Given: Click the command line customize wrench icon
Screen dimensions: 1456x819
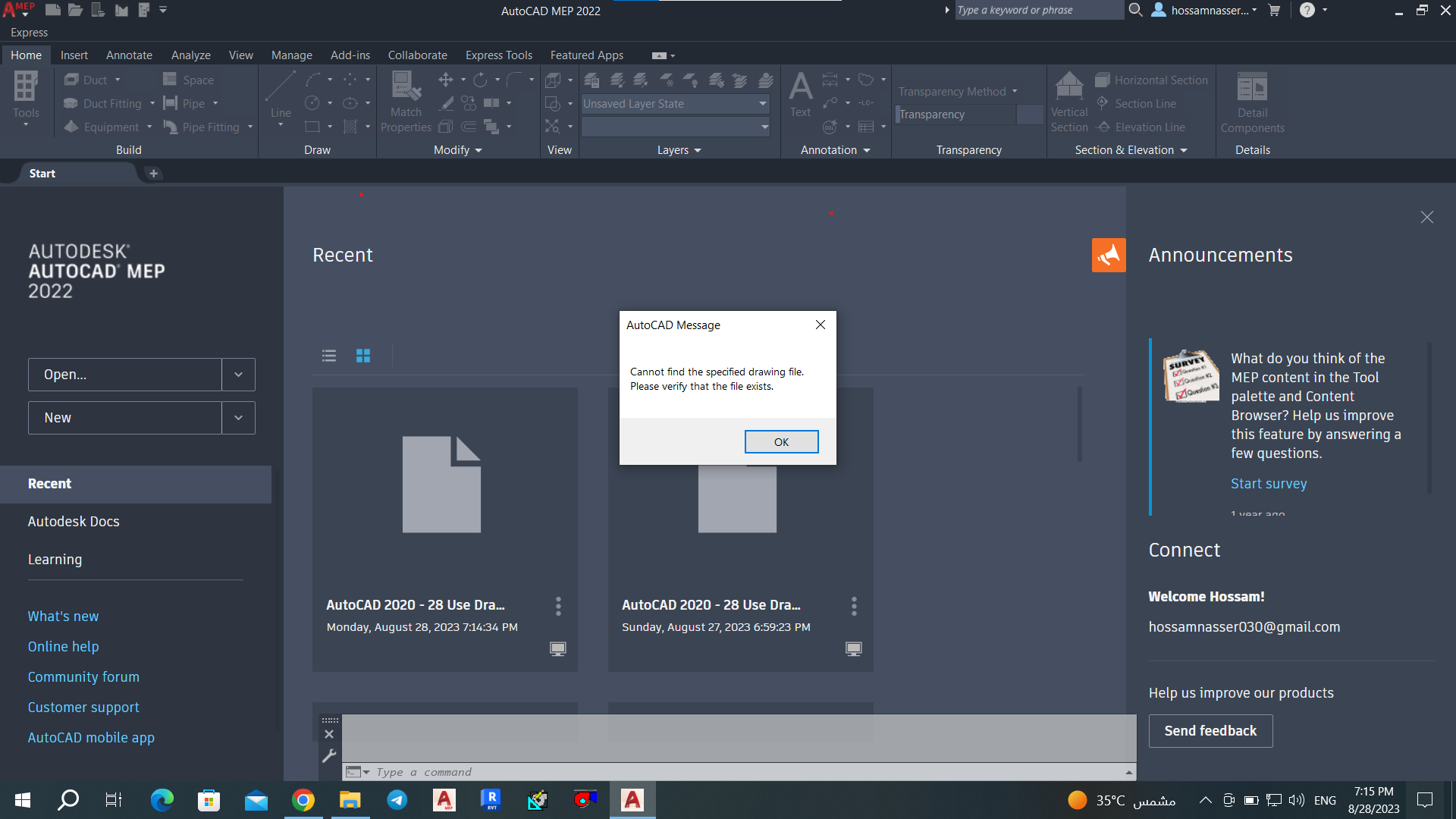Looking at the screenshot, I should click(x=329, y=756).
